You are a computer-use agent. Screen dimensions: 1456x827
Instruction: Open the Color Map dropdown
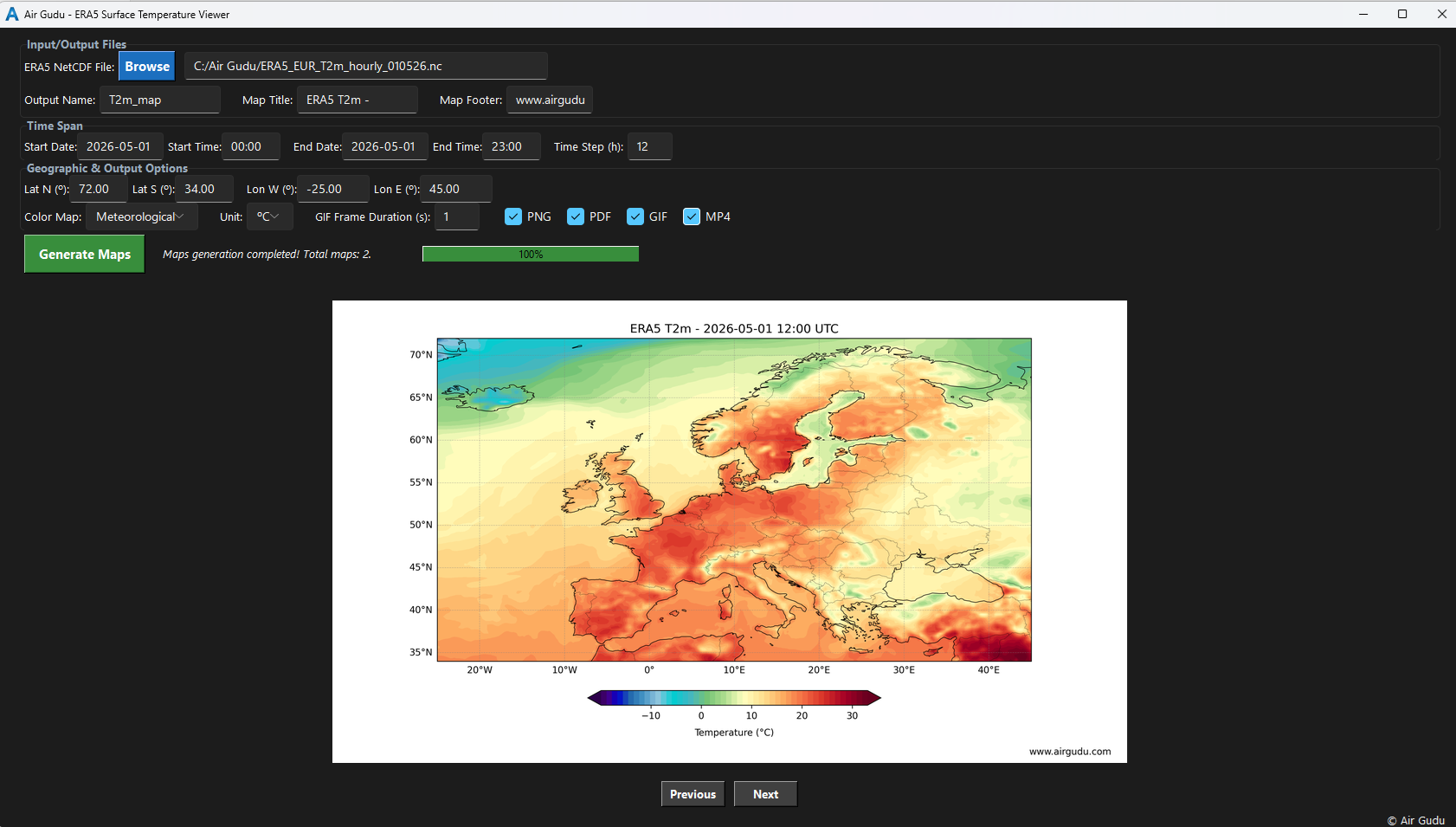pos(142,216)
